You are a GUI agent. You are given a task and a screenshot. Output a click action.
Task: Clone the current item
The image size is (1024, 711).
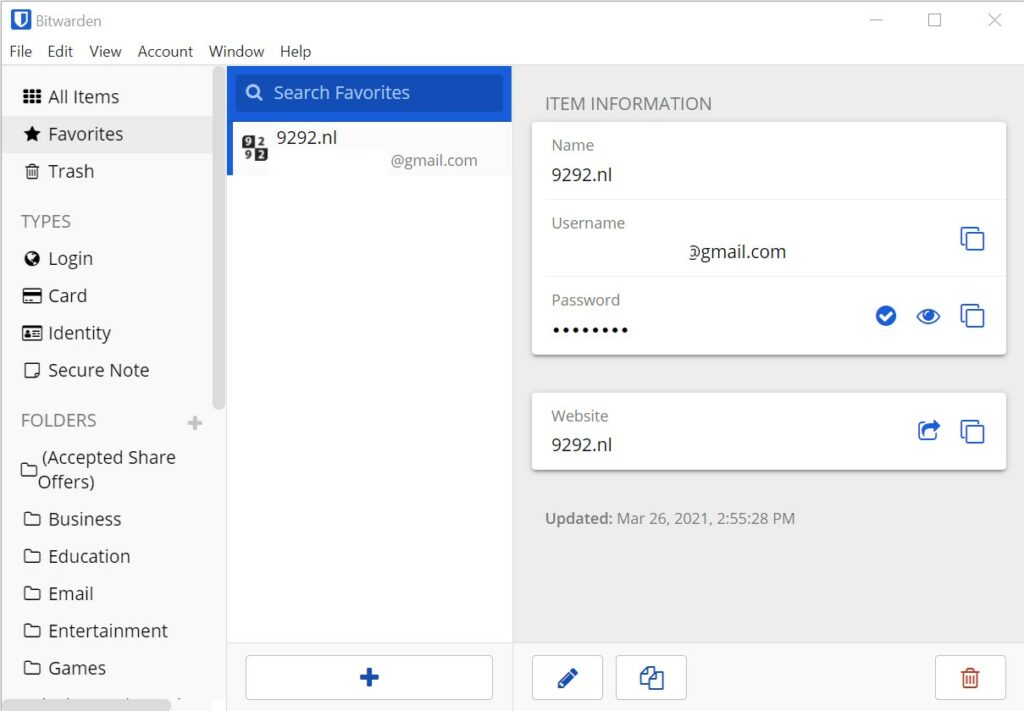point(651,677)
